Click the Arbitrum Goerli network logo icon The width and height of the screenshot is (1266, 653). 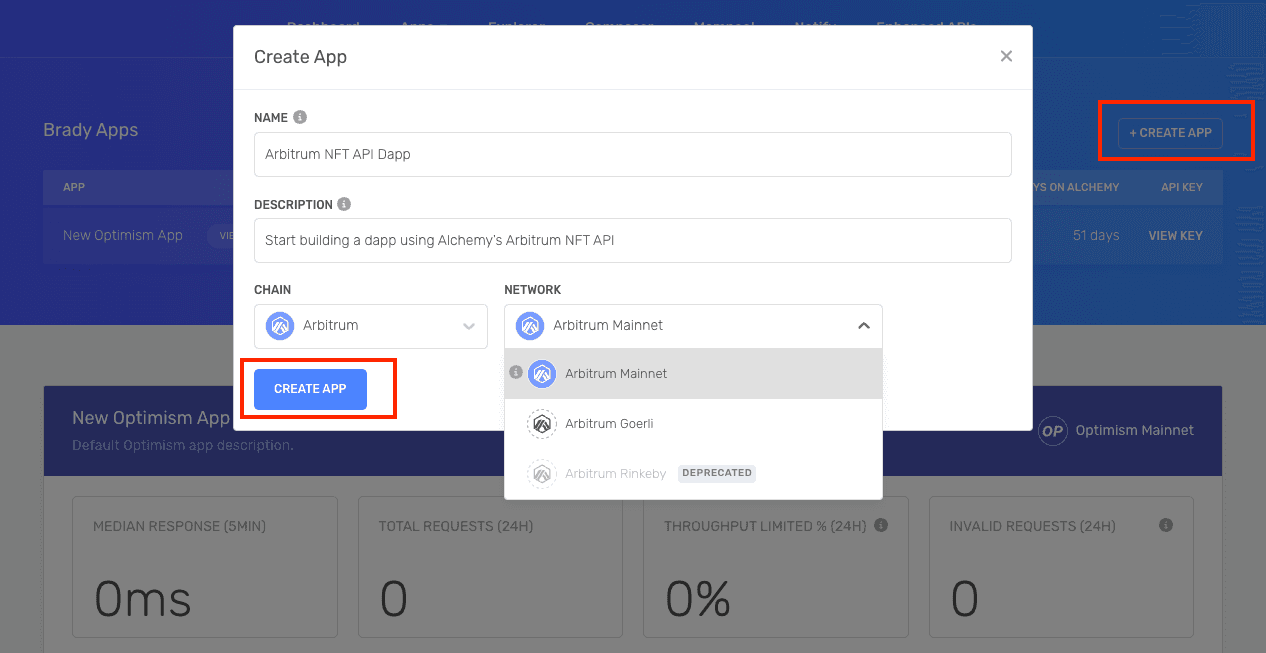(x=542, y=424)
